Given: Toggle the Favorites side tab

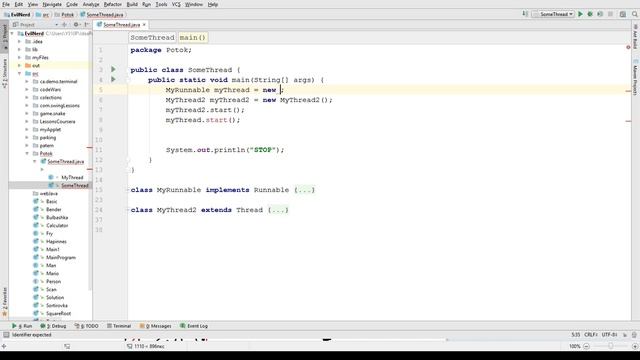Looking at the screenshot, I should (x=4, y=302).
